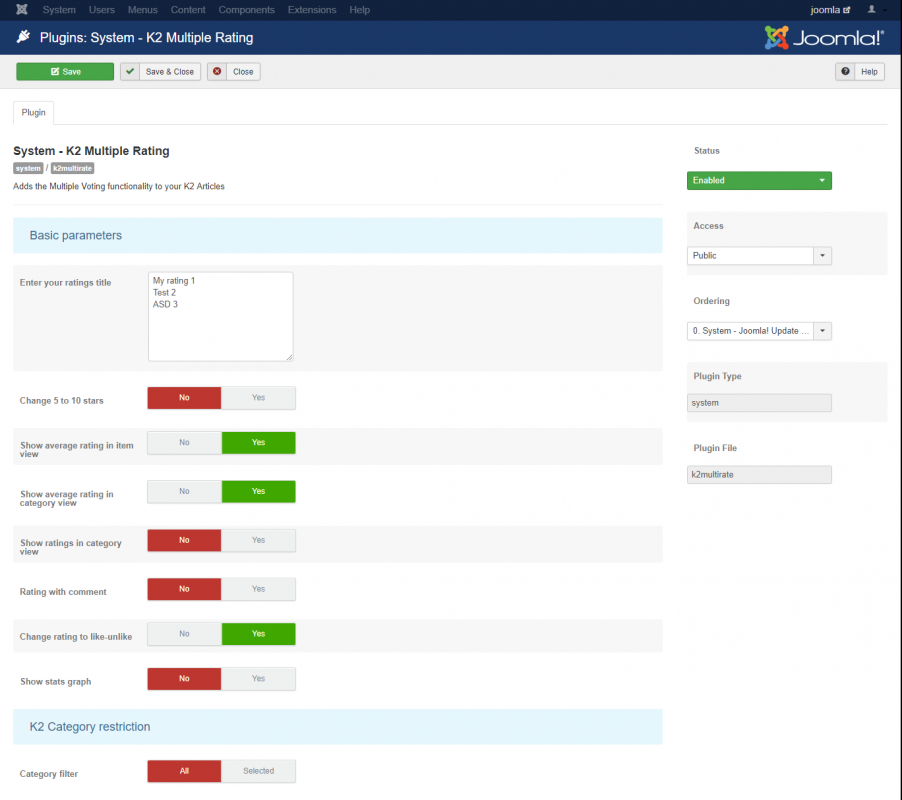
Task: Click the 'System - K2 Multiple Rating' heading
Action: click(x=91, y=151)
